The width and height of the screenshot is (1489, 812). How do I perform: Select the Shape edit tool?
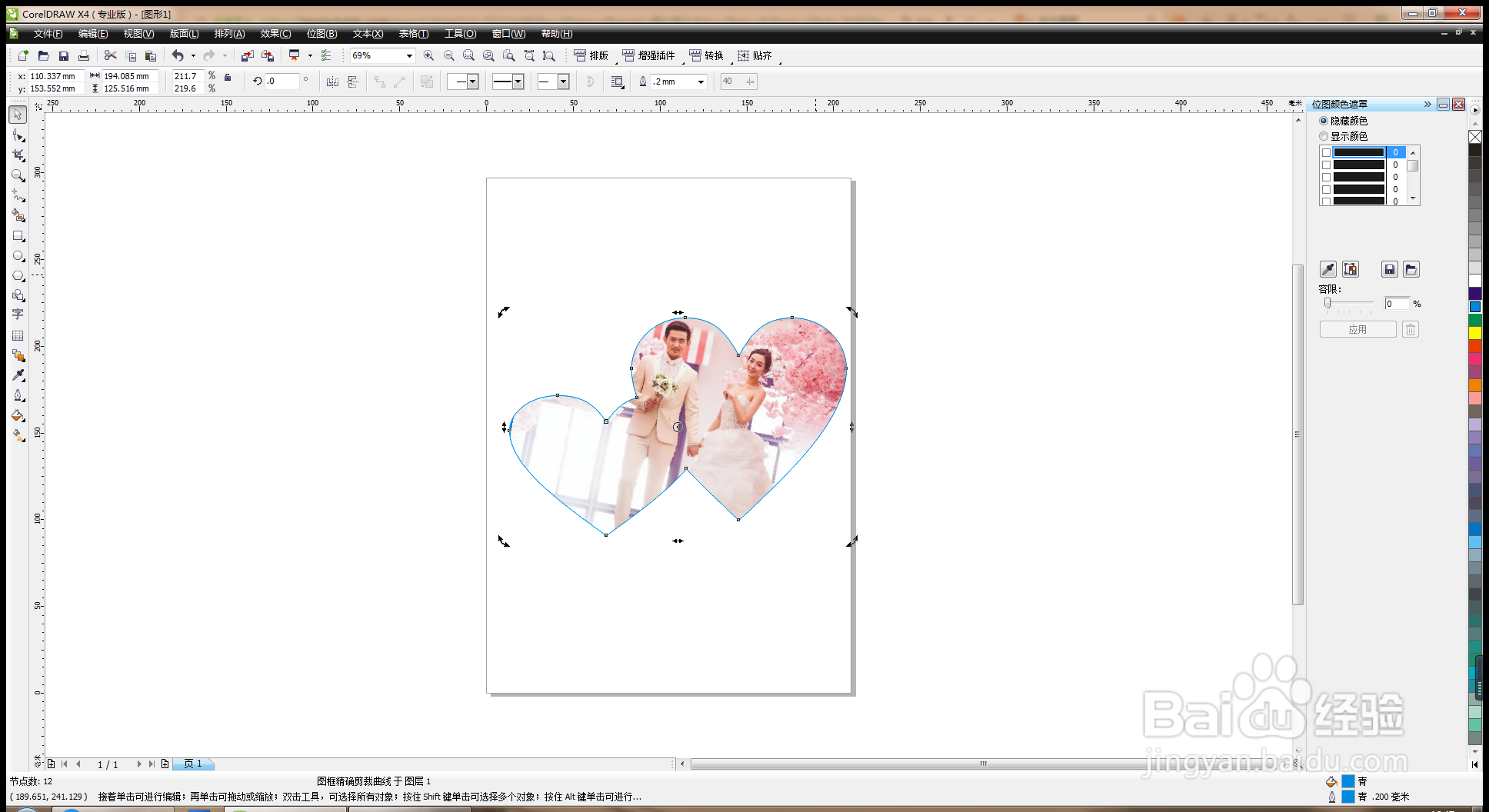click(18, 135)
